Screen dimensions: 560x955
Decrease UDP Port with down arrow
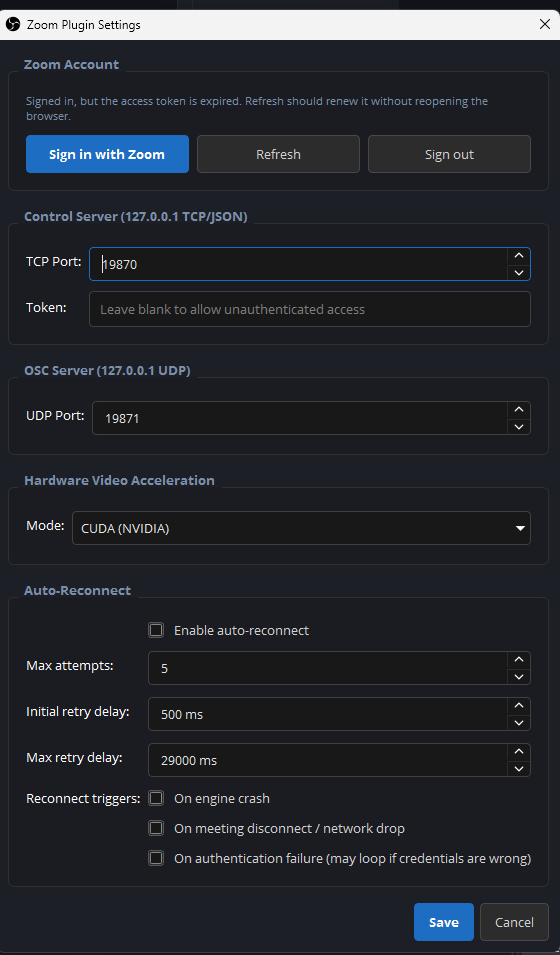click(519, 426)
